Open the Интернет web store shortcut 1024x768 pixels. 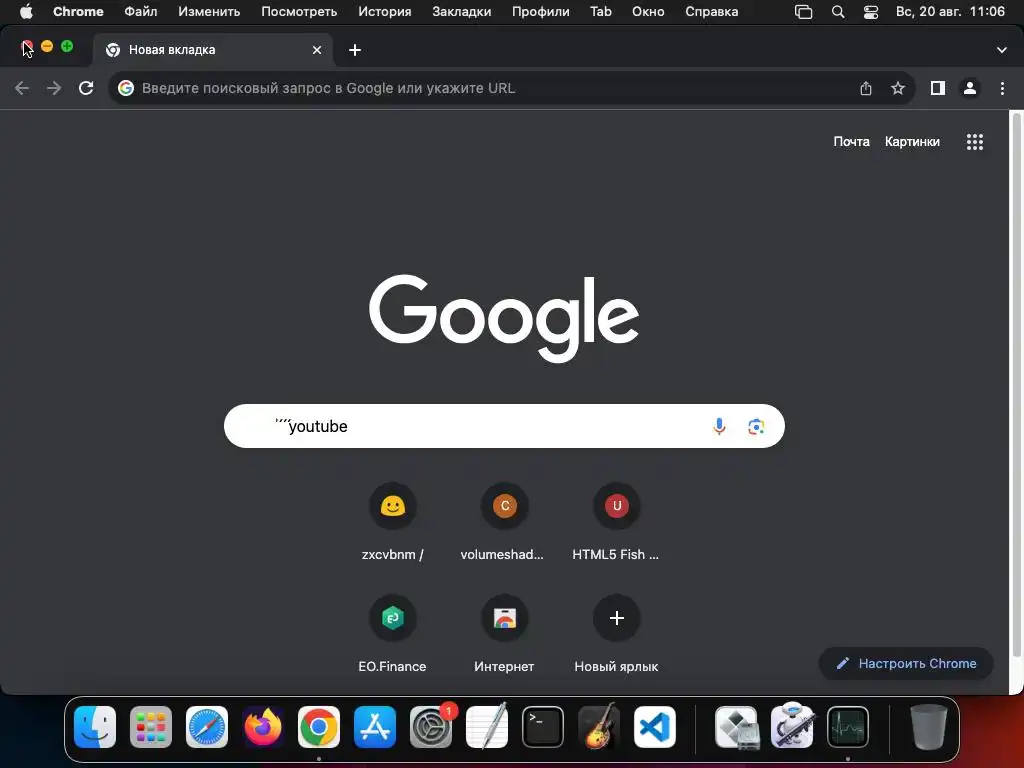point(504,635)
